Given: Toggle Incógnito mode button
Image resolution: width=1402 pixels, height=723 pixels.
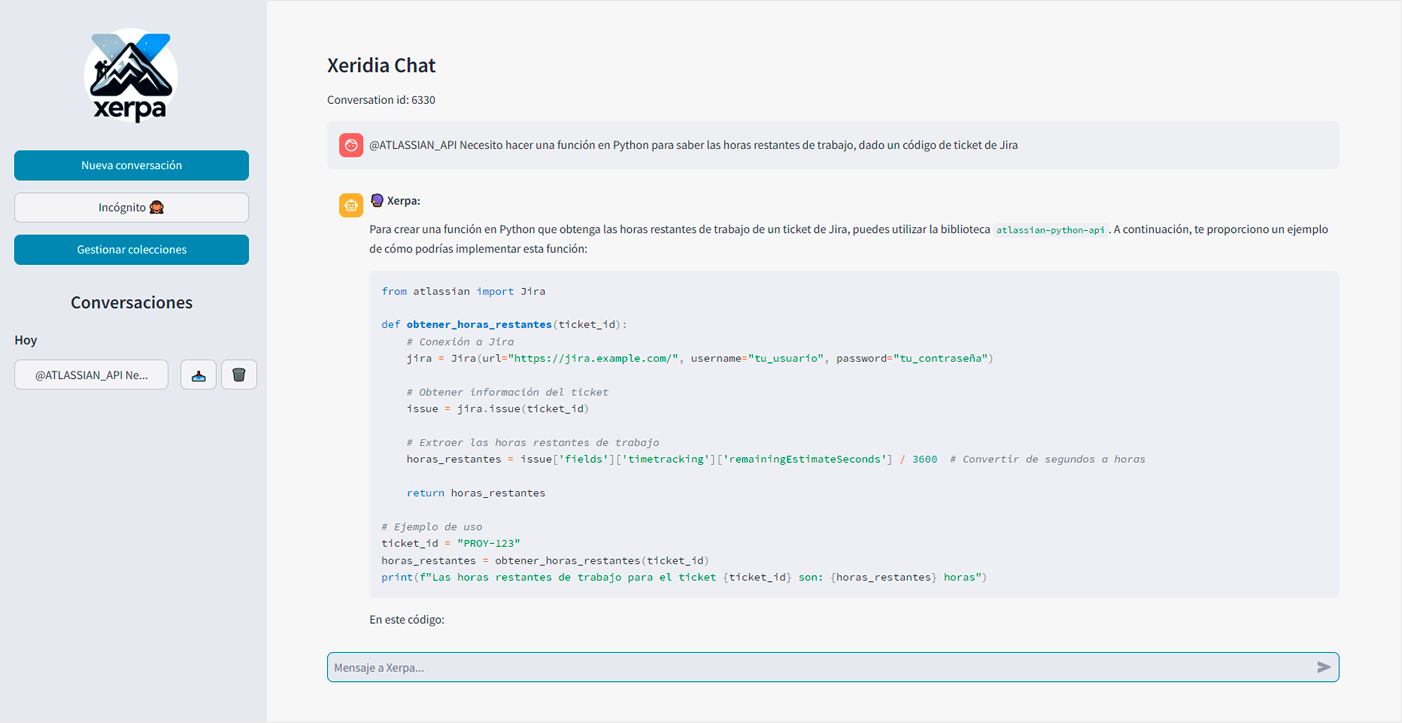Looking at the screenshot, I should (131, 207).
